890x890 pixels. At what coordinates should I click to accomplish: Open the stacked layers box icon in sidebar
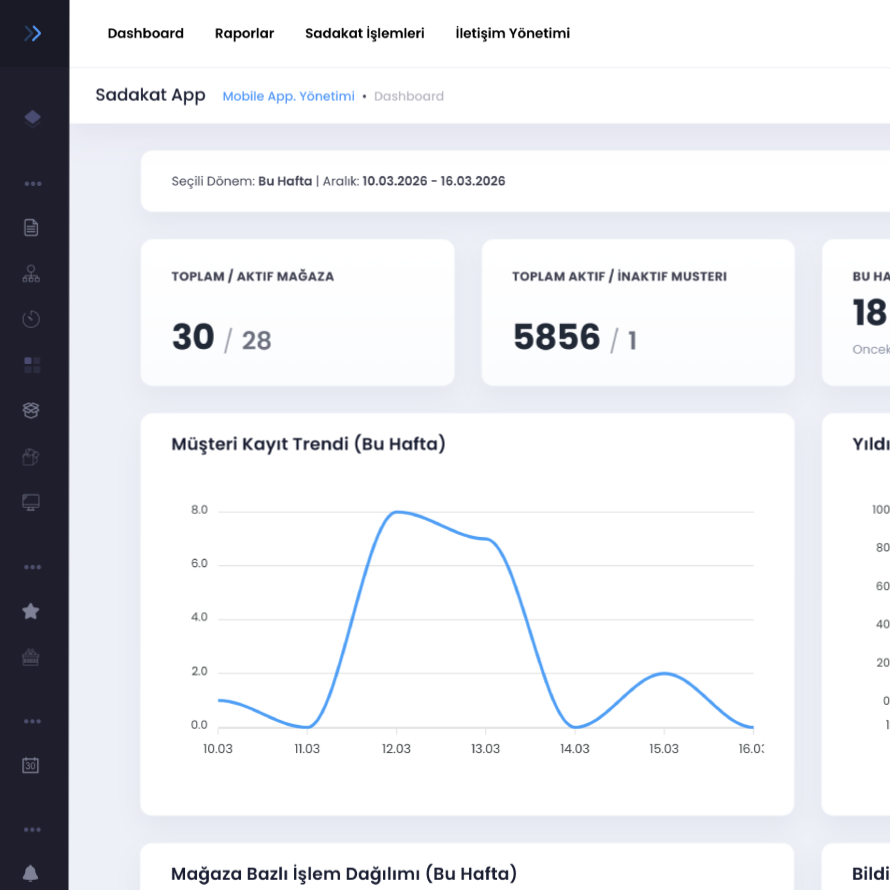pyautogui.click(x=31, y=411)
